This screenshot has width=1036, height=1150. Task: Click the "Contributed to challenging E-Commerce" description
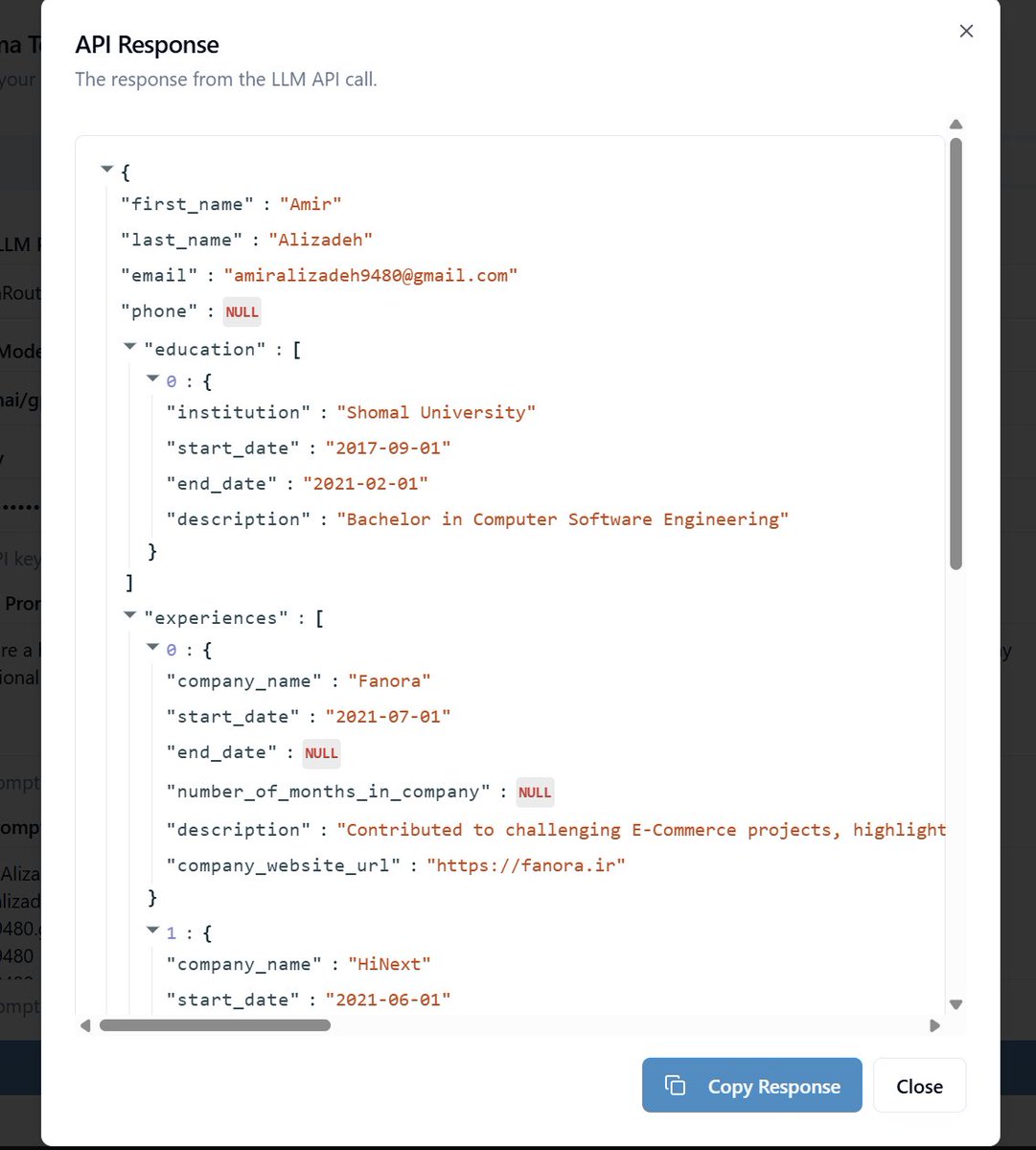point(641,830)
